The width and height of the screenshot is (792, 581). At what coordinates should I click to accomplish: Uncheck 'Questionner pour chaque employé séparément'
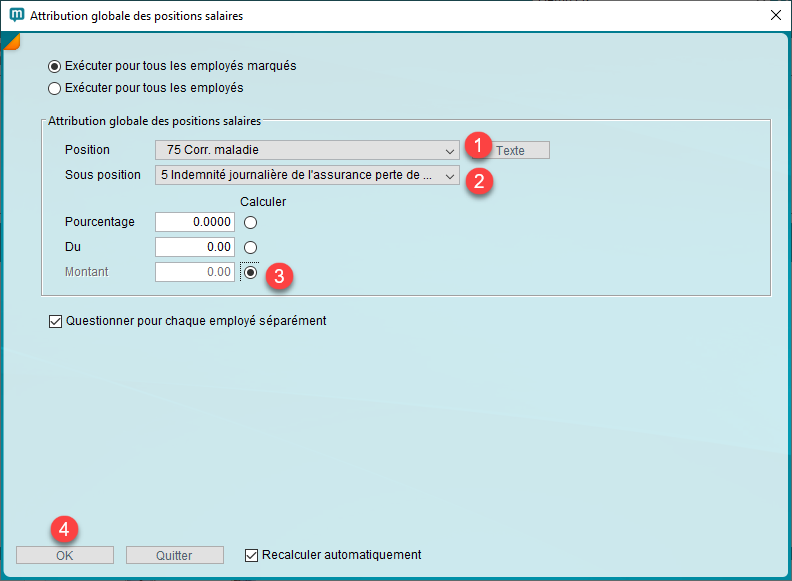coord(55,322)
